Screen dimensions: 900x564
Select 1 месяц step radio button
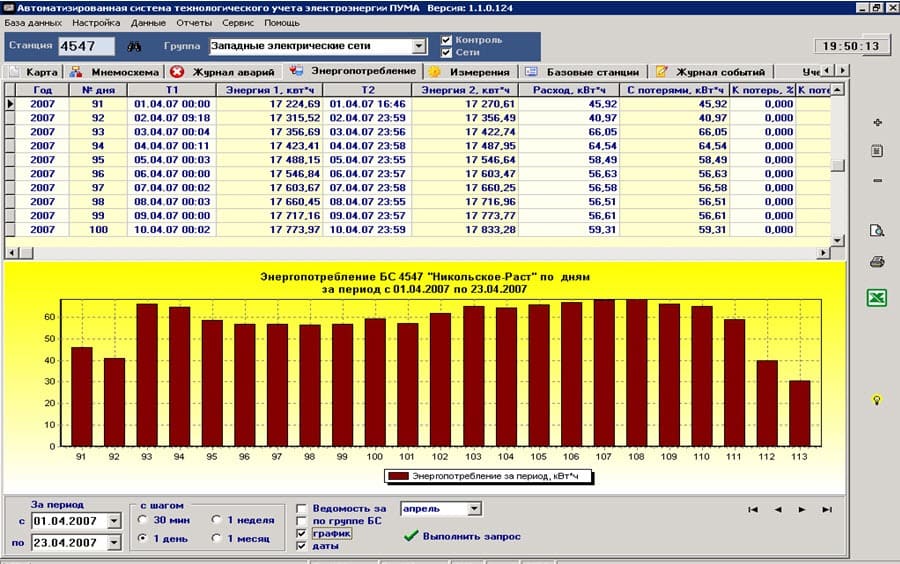pos(216,539)
